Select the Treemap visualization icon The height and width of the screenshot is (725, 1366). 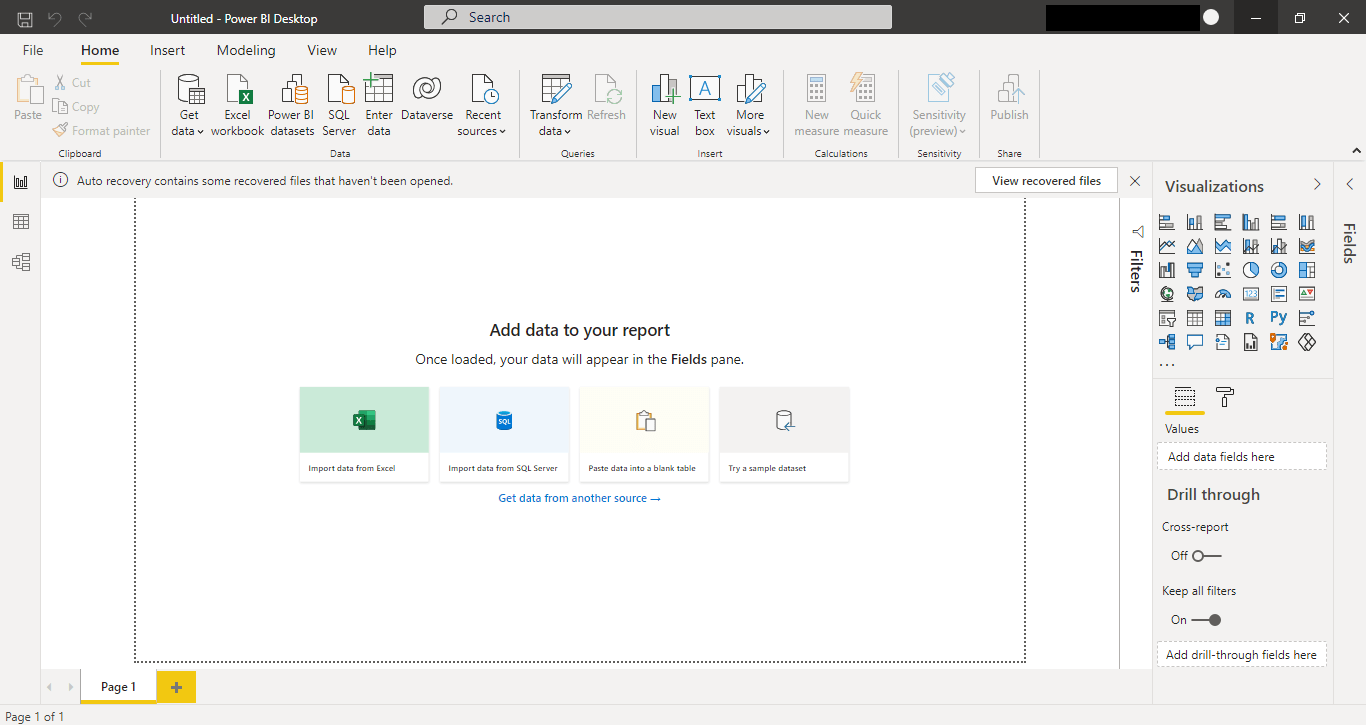click(1307, 269)
